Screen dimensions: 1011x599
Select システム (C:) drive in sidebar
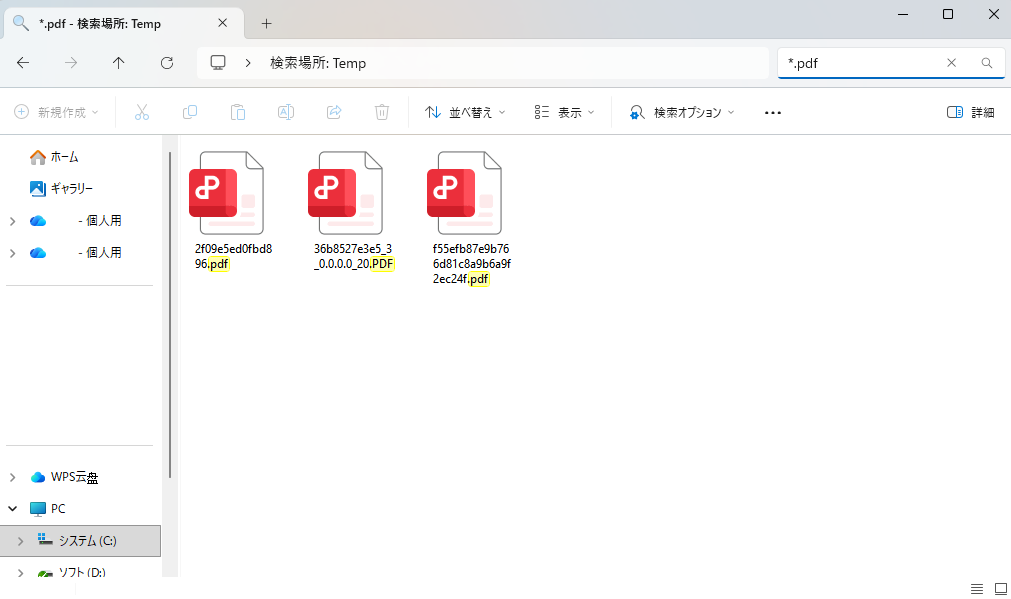coord(87,541)
